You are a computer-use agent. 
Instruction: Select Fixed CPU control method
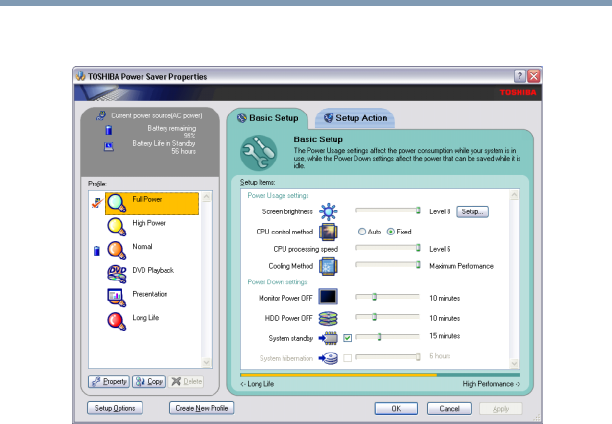pyautogui.click(x=391, y=231)
